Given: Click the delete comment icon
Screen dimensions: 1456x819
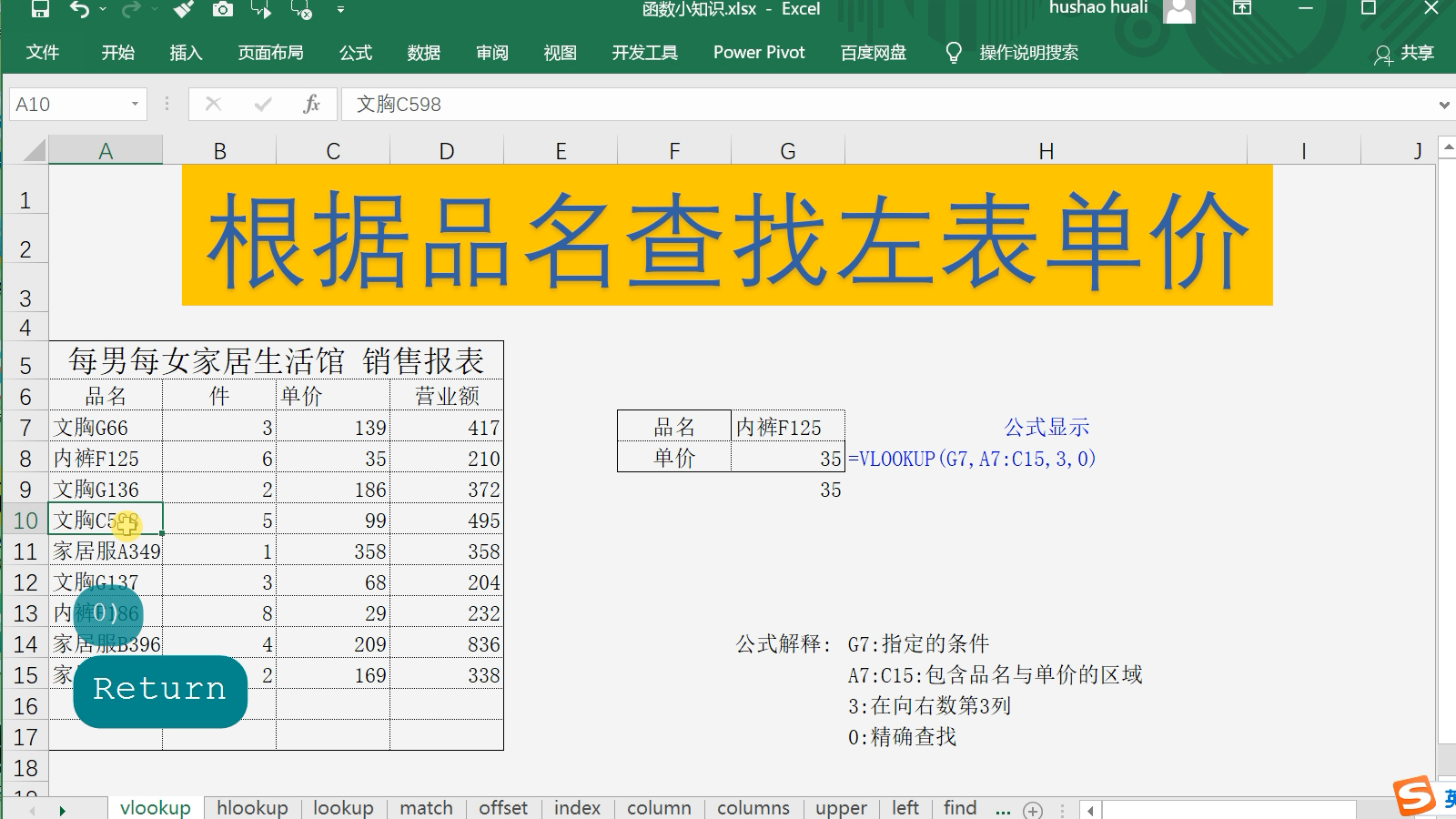Looking at the screenshot, I should tap(302, 9).
